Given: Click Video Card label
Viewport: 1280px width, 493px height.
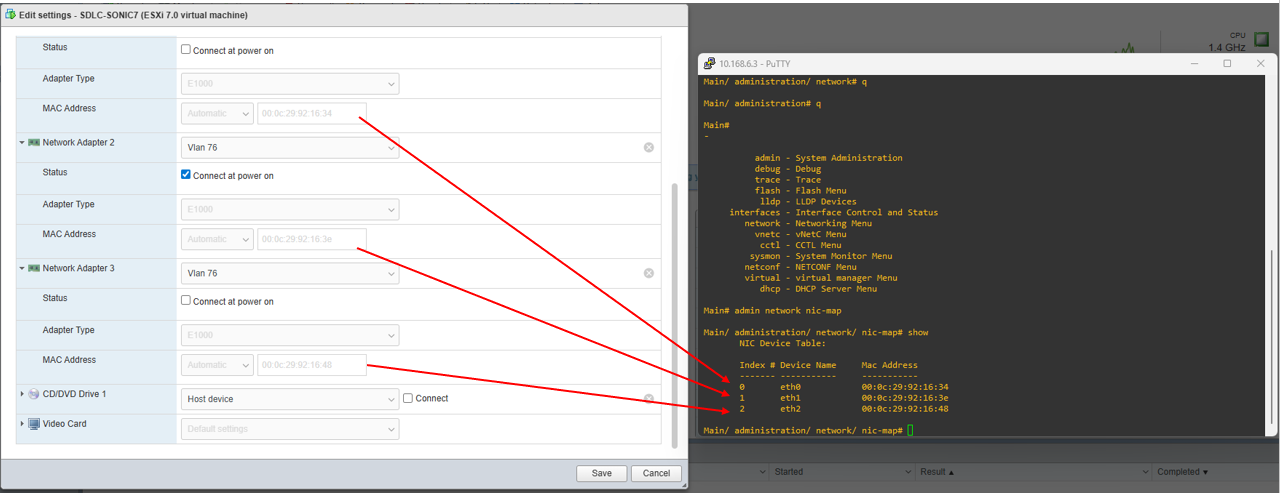Looking at the screenshot, I should coord(64,424).
